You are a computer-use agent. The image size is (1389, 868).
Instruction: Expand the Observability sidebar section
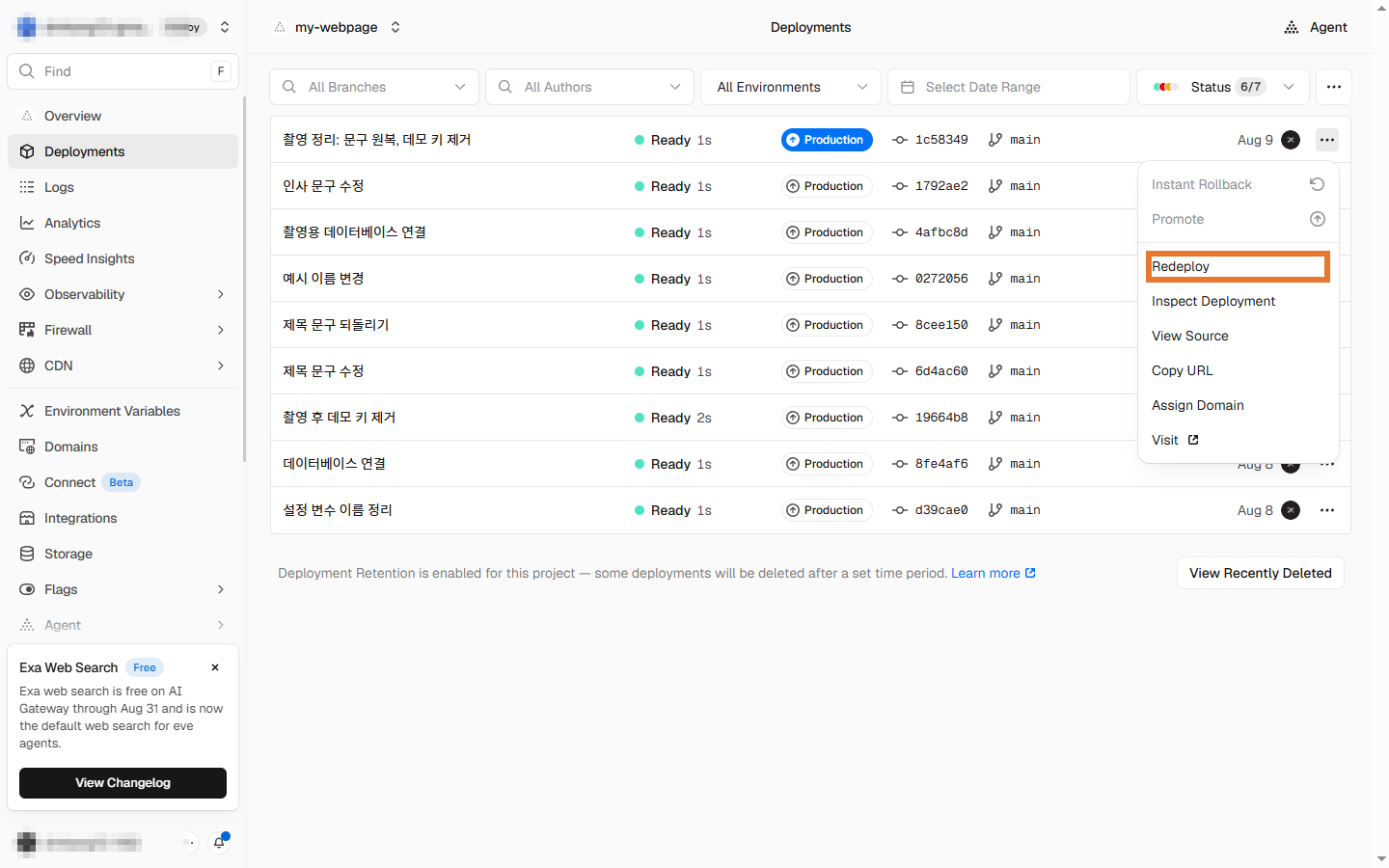pos(123,294)
